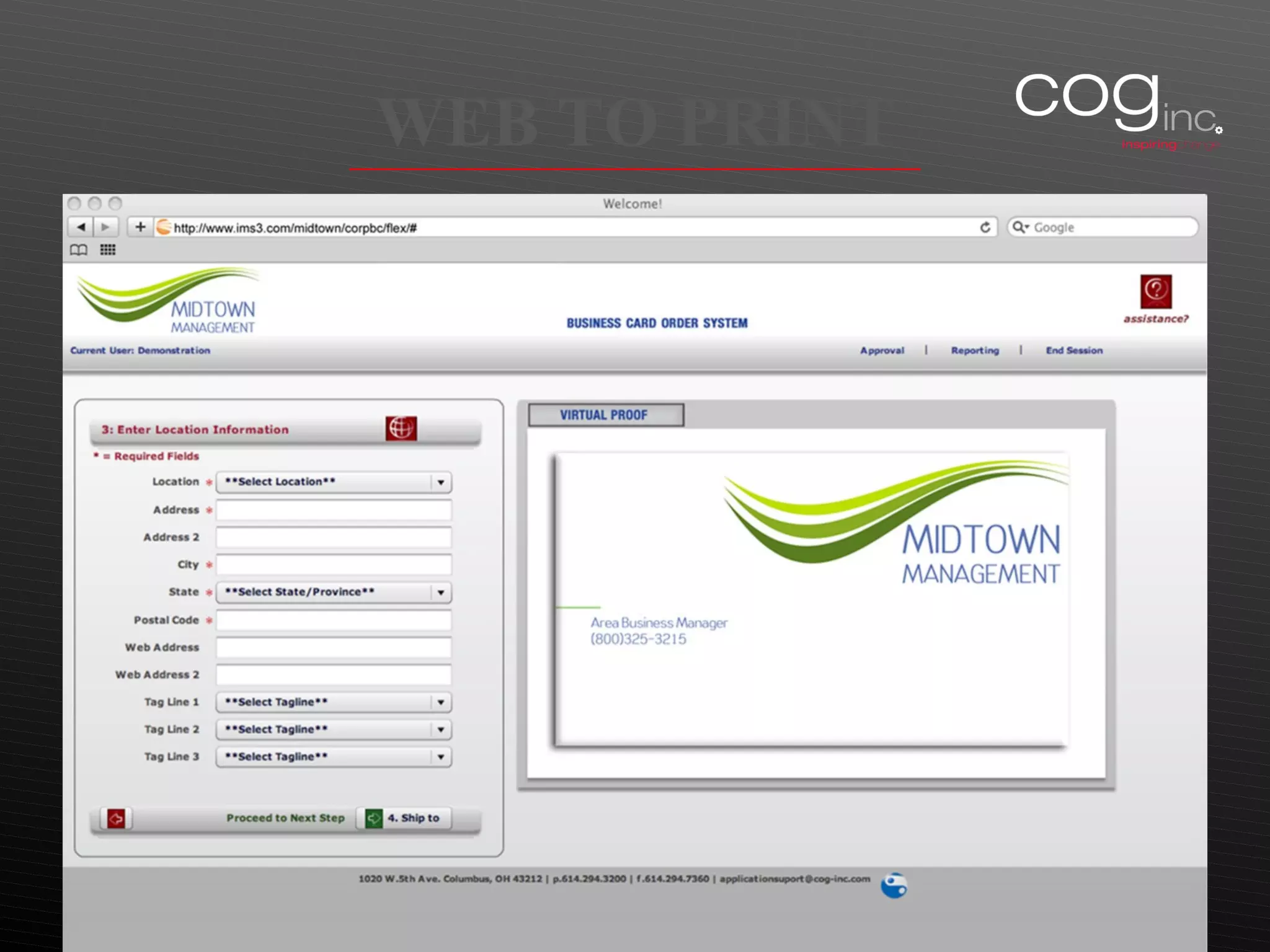Click the red globe icon in step header
This screenshot has height=952, width=1270.
tap(401, 428)
